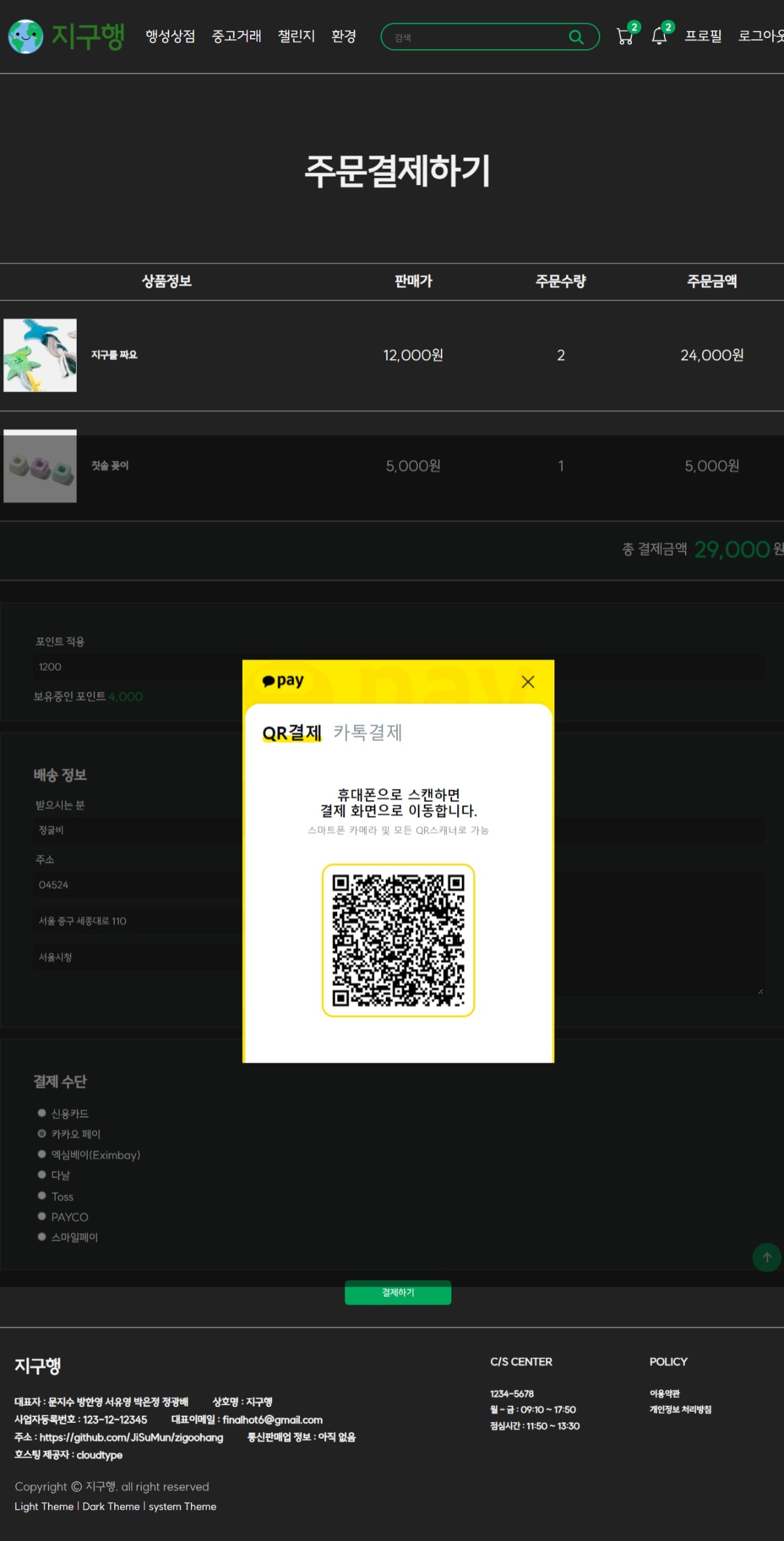
Task: Click finalhot6@gmail.com email text
Action: [272, 1420]
